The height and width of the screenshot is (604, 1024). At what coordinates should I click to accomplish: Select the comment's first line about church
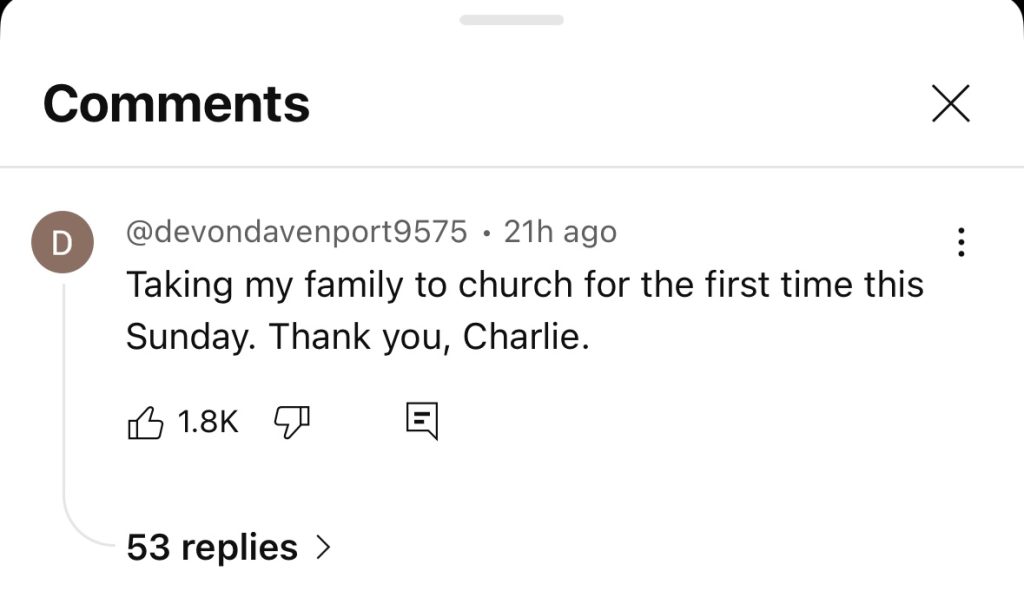click(524, 285)
